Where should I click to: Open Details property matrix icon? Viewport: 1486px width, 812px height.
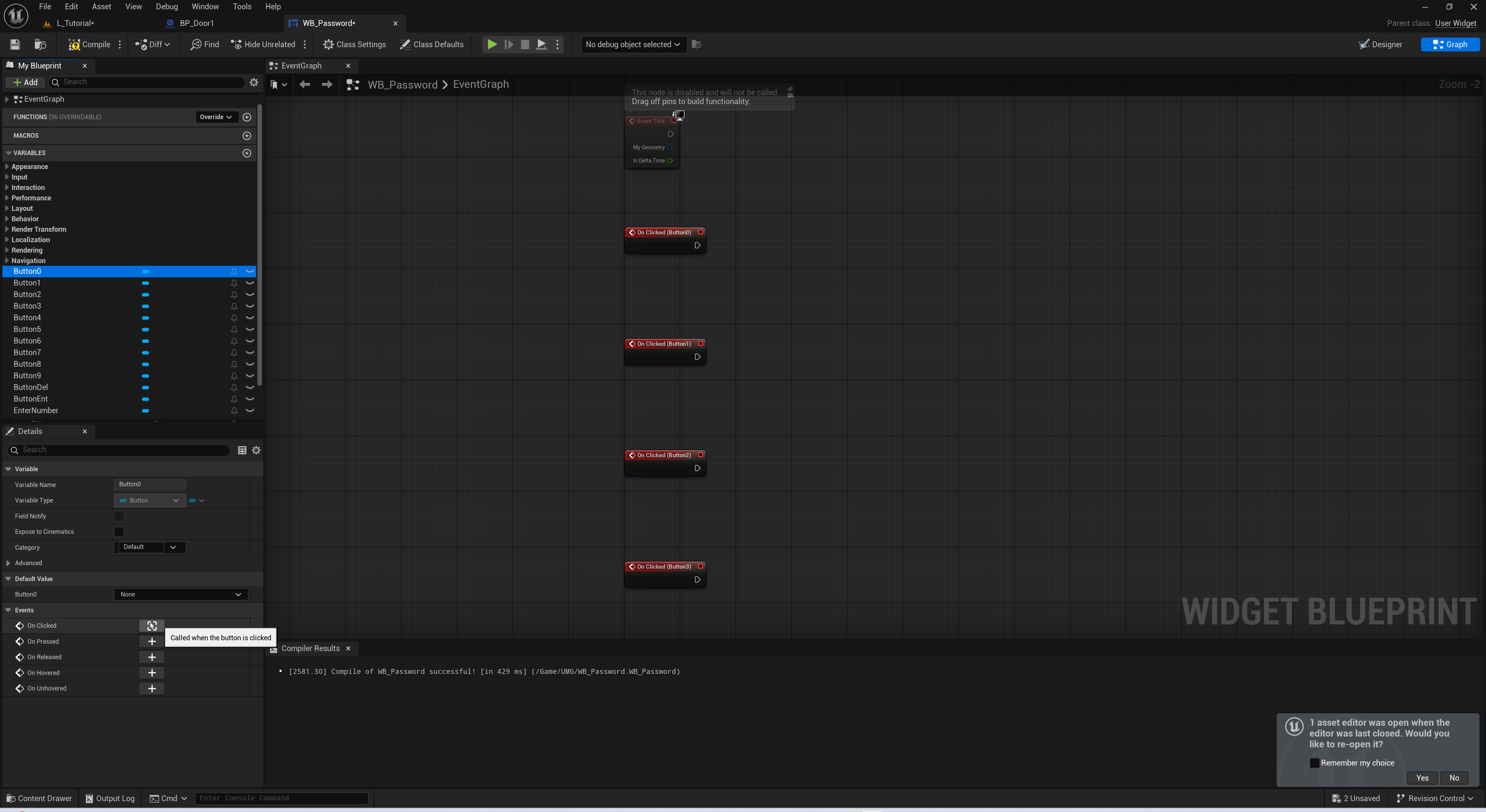(242, 450)
